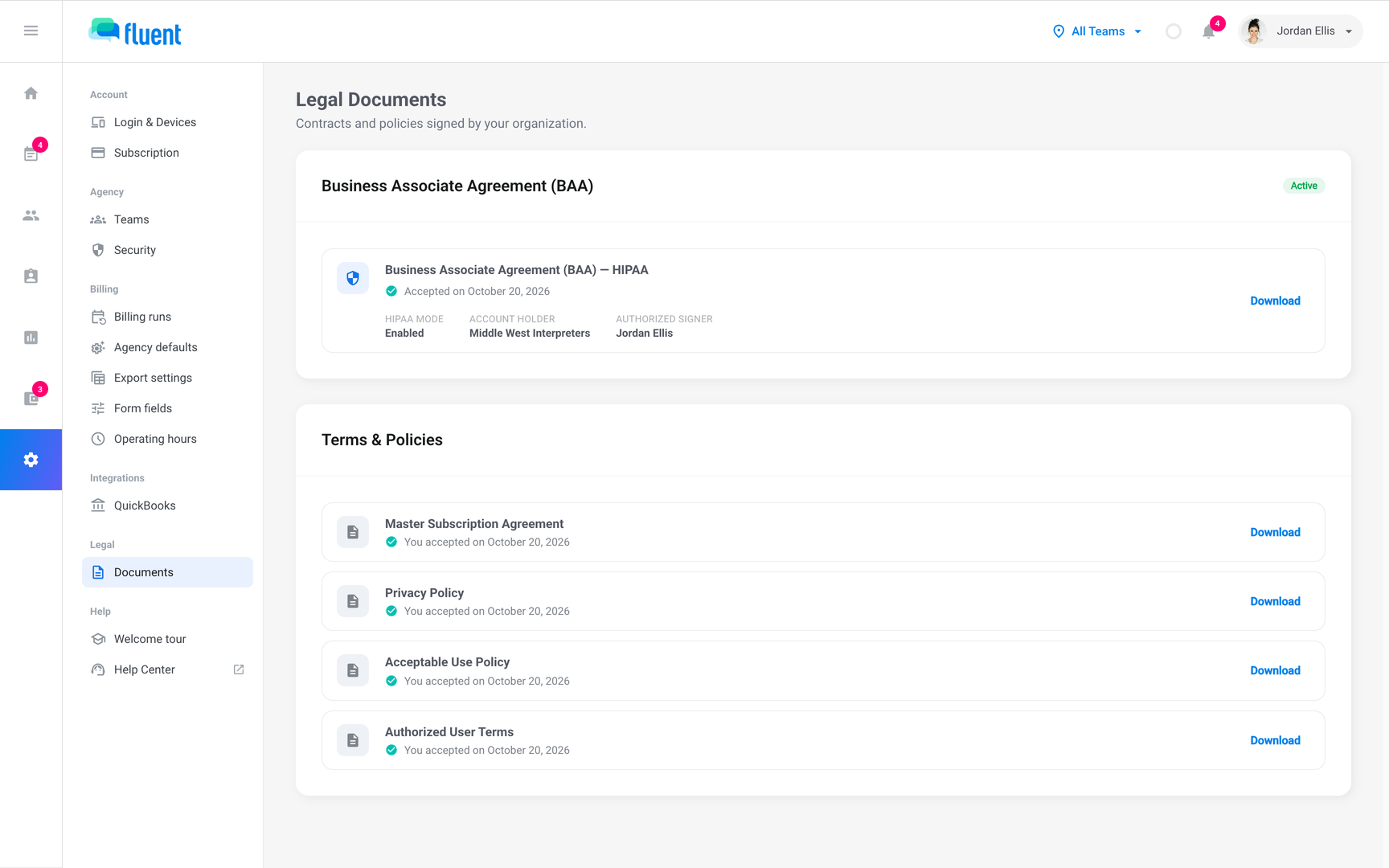The image size is (1389, 868).
Task: Download the Master Subscription Agreement
Action: pyautogui.click(x=1275, y=532)
